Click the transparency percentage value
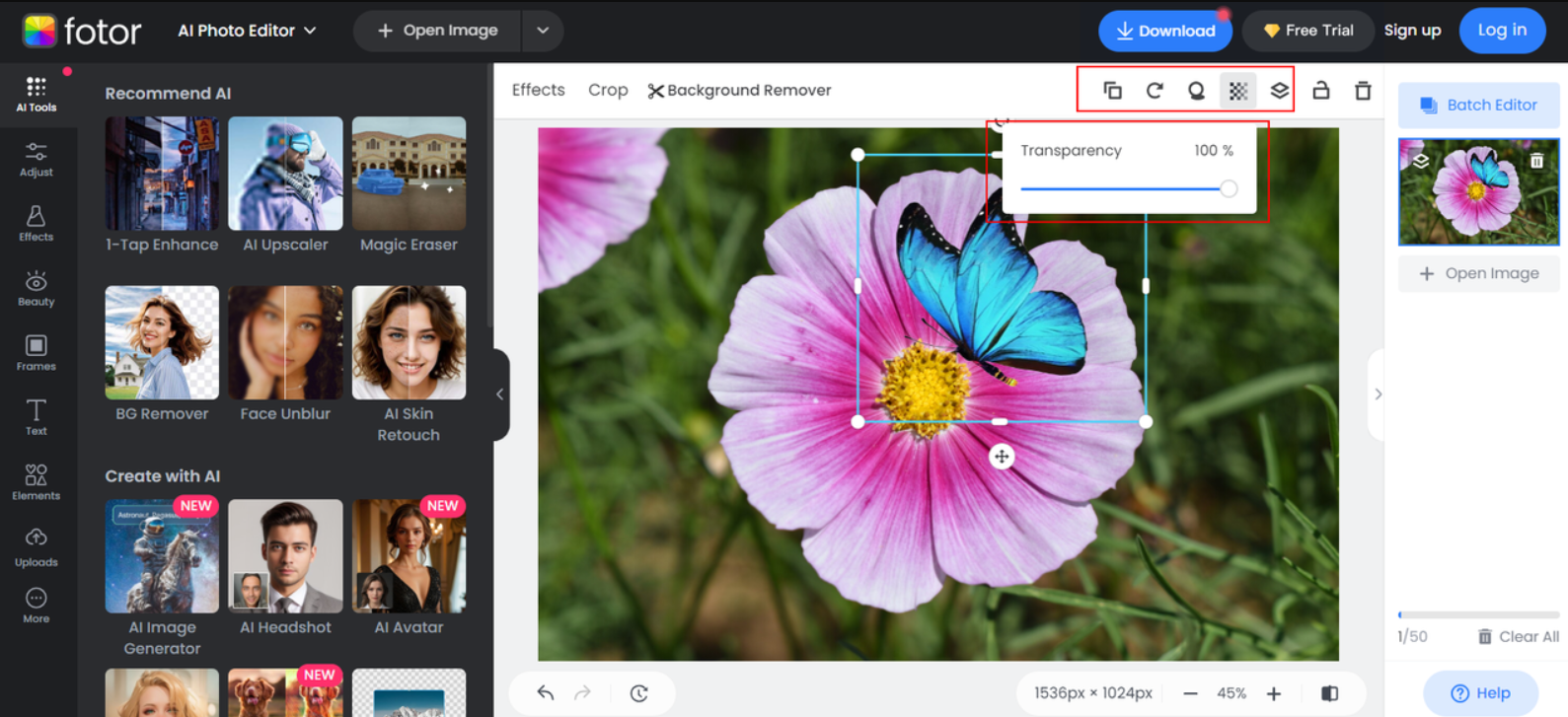The image size is (1568, 717). (1213, 151)
